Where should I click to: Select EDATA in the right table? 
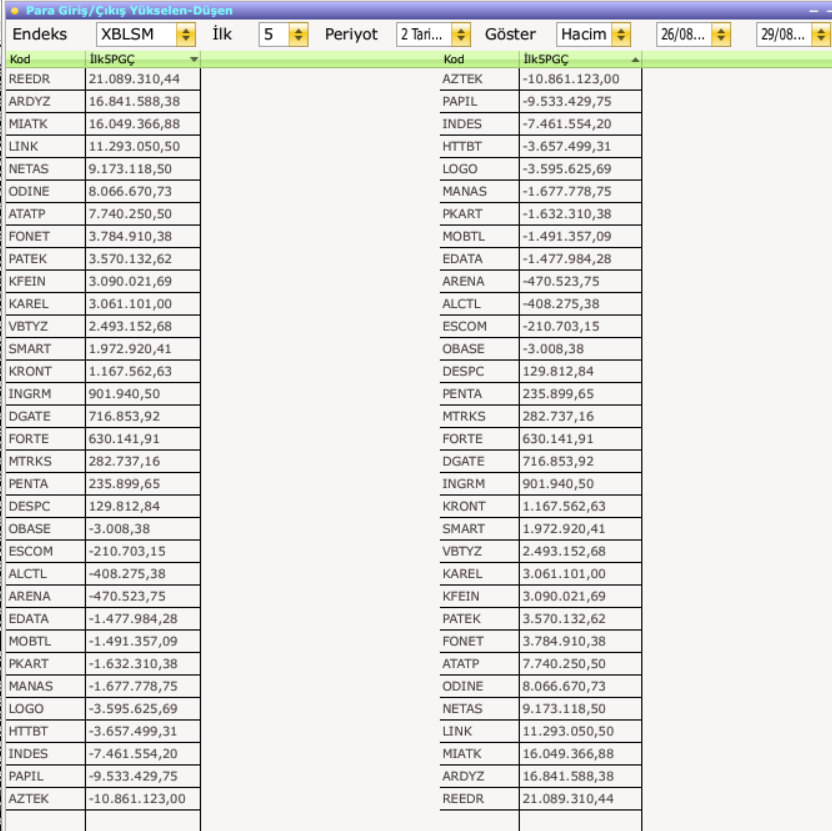[x=463, y=259]
